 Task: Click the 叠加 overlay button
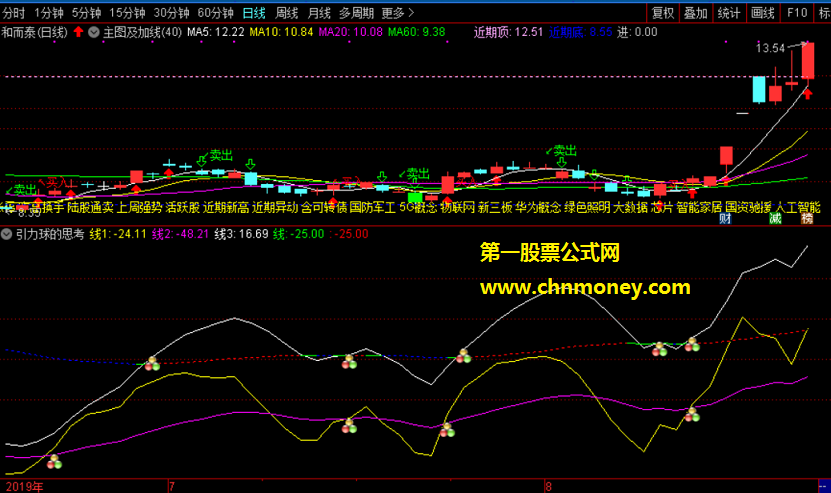(696, 13)
